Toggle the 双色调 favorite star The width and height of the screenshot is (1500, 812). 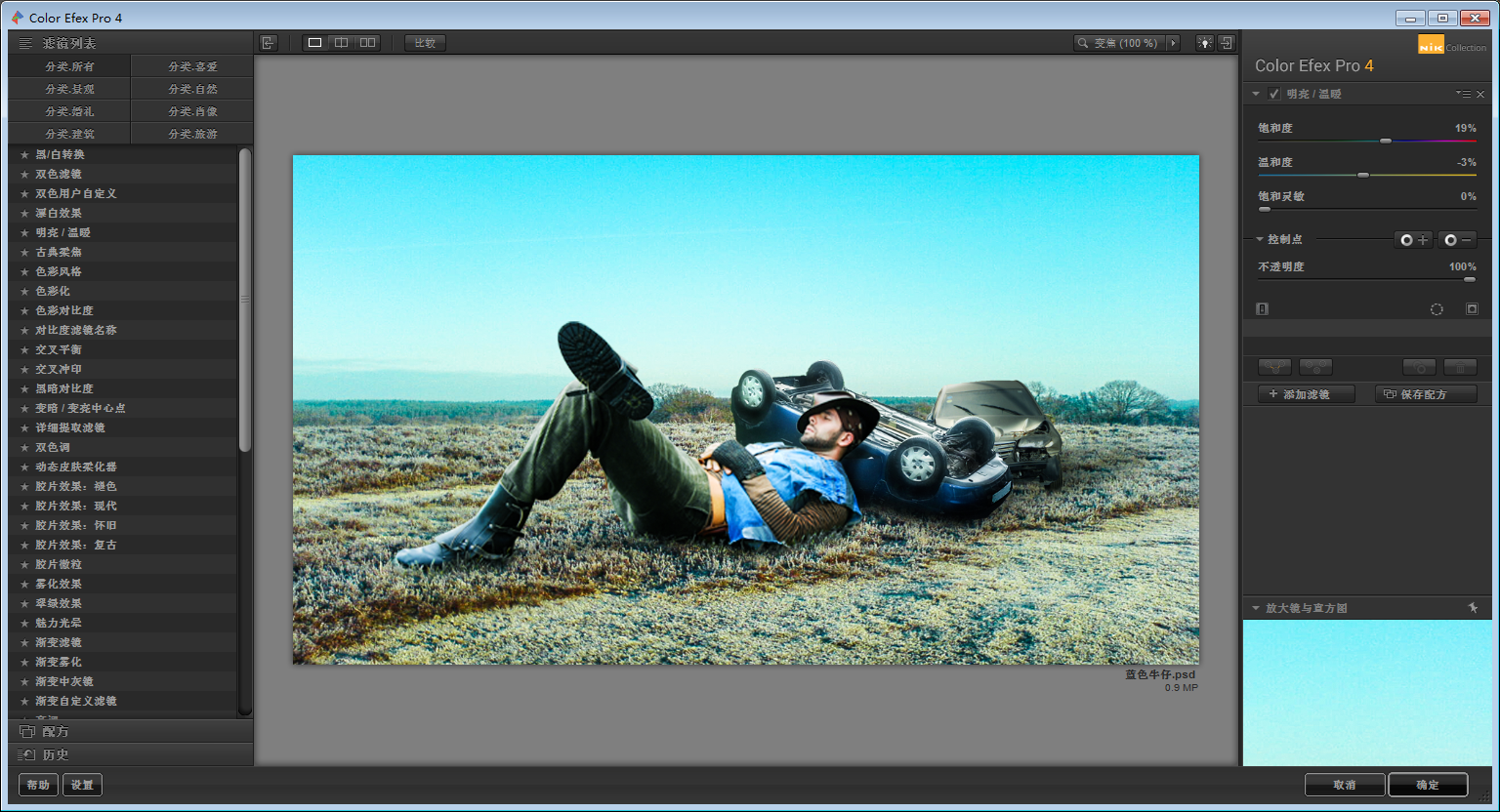(x=24, y=447)
